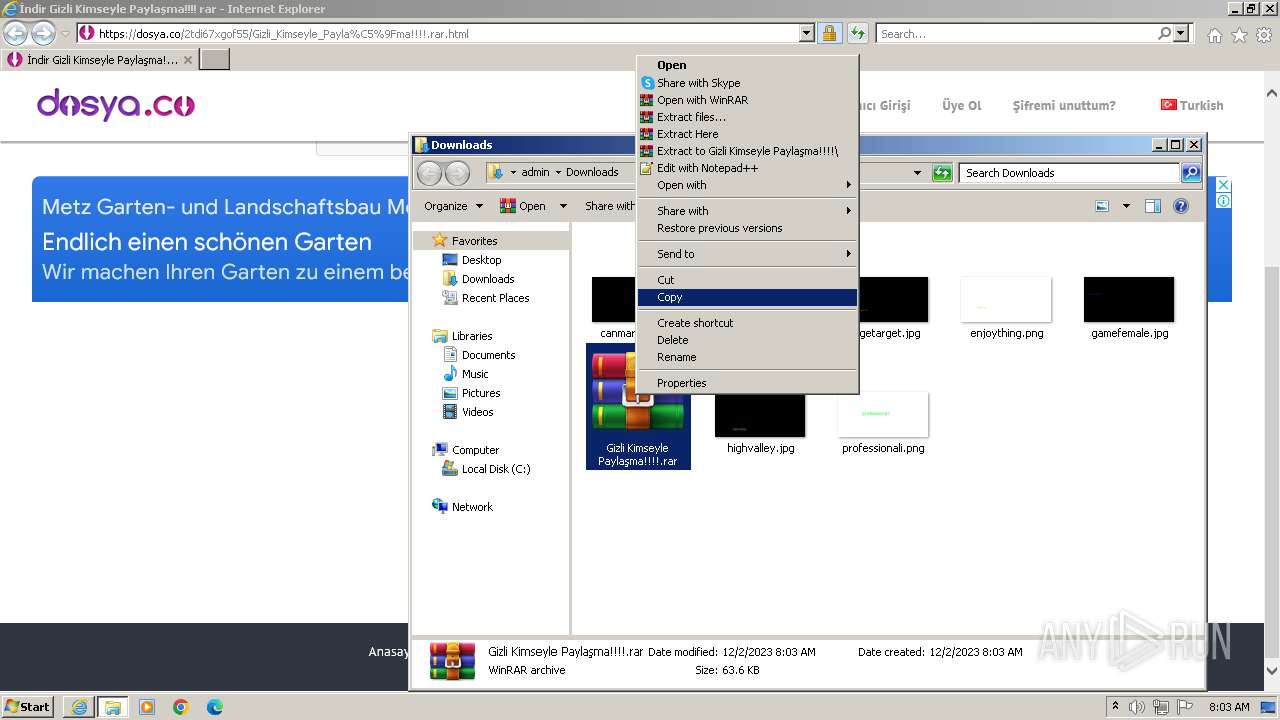Open Explorer Help icon
The height and width of the screenshot is (720, 1280).
(x=1181, y=206)
